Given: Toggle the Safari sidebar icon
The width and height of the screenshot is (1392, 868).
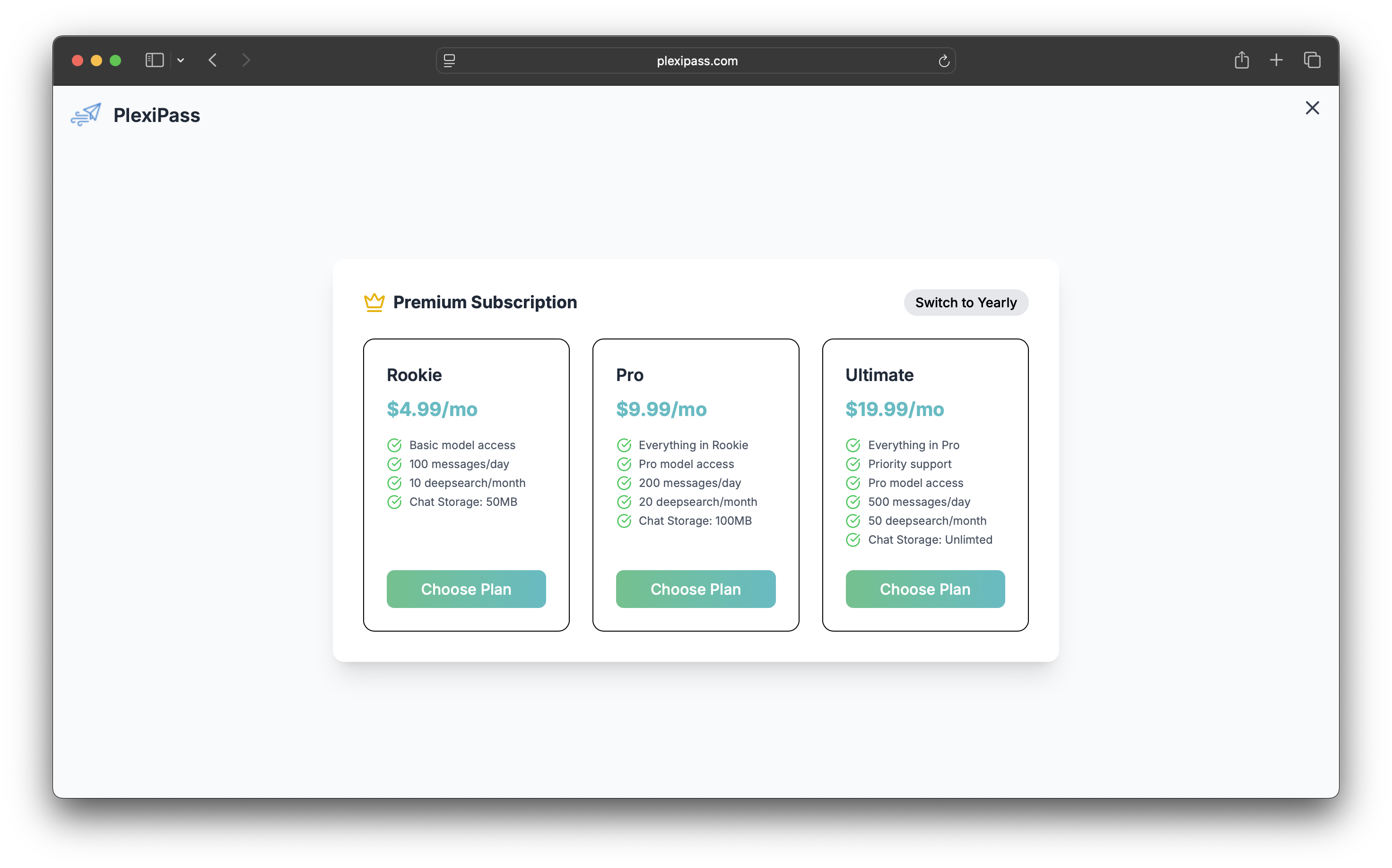Looking at the screenshot, I should click(155, 61).
